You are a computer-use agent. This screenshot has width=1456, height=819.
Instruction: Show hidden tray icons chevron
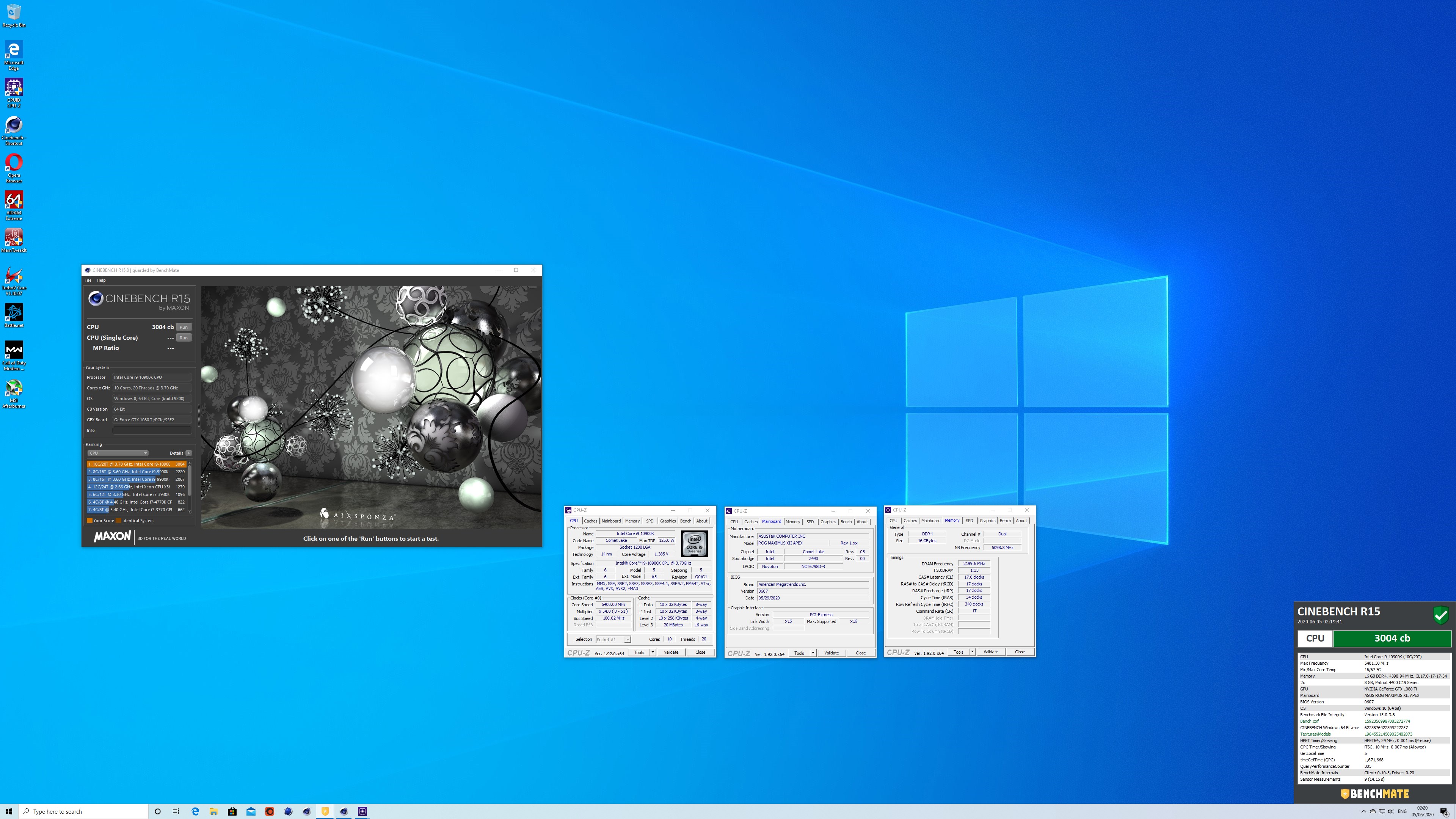[x=1363, y=812]
